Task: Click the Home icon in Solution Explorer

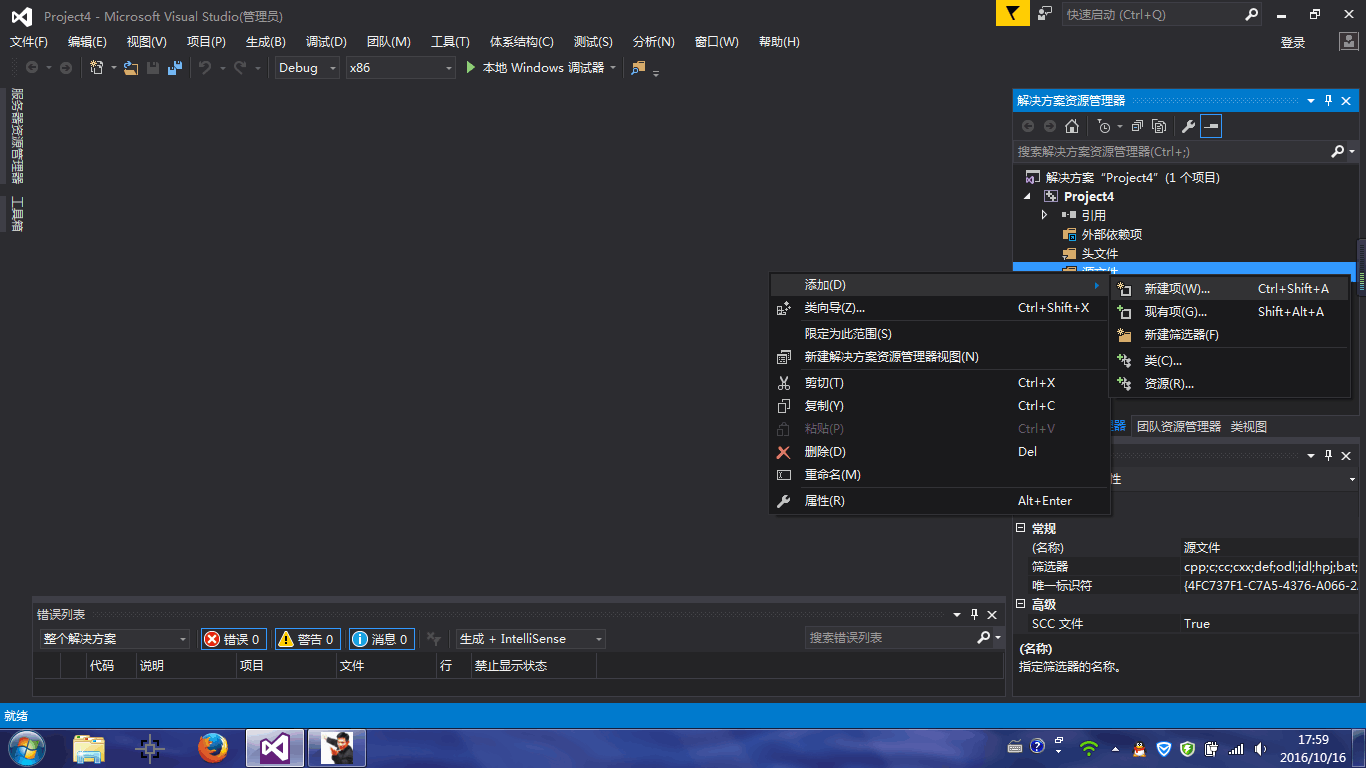Action: click(x=1072, y=126)
